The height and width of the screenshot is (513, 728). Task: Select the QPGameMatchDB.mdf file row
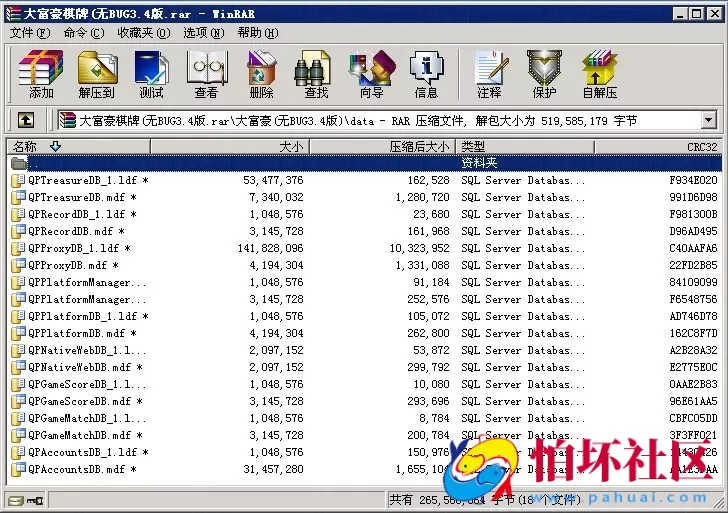pos(364,435)
